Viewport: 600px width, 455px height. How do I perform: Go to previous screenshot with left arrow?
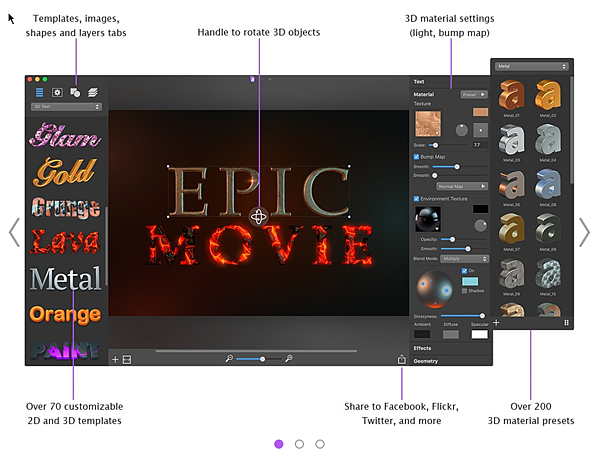(x=14, y=232)
